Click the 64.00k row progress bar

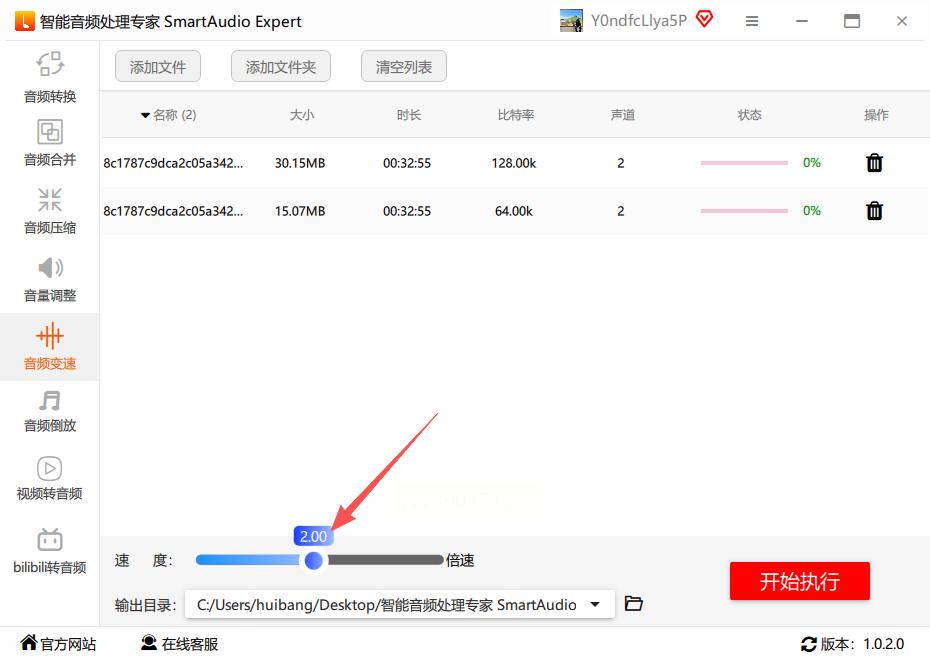[744, 211]
